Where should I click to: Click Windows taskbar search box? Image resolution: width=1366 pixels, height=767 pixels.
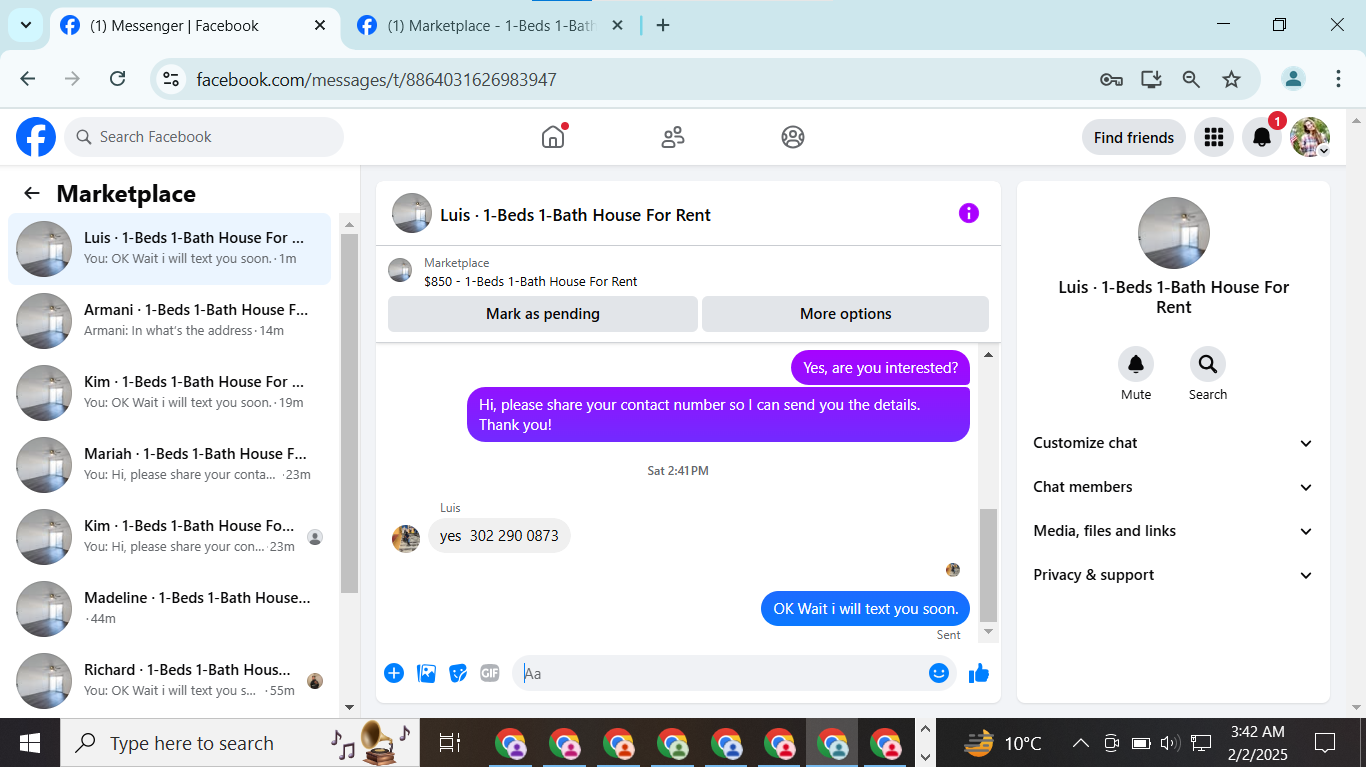click(x=240, y=743)
